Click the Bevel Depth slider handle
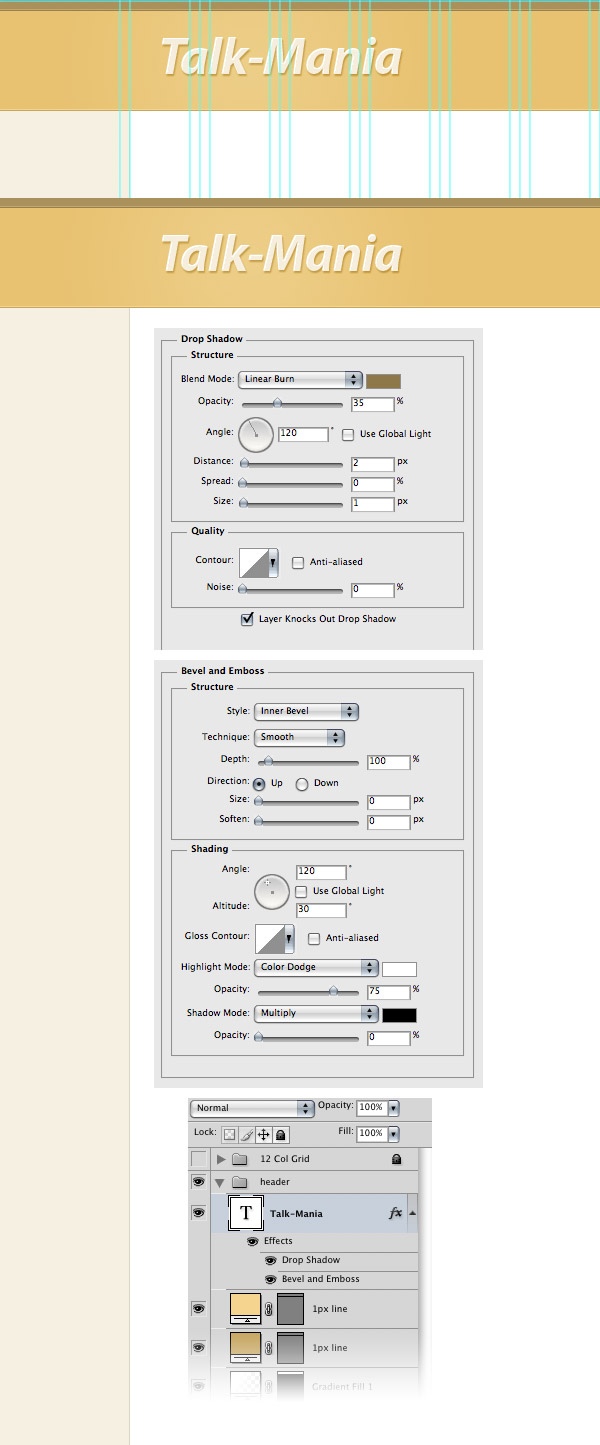Image resolution: width=600 pixels, height=1445 pixels. click(268, 761)
